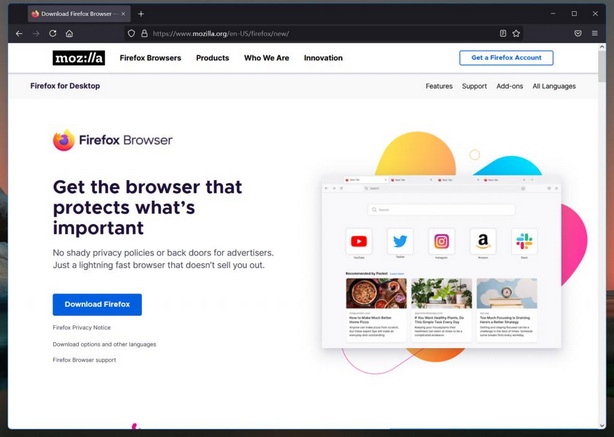Click the Mozilla logo
This screenshot has height=437, width=614.
tap(78, 58)
